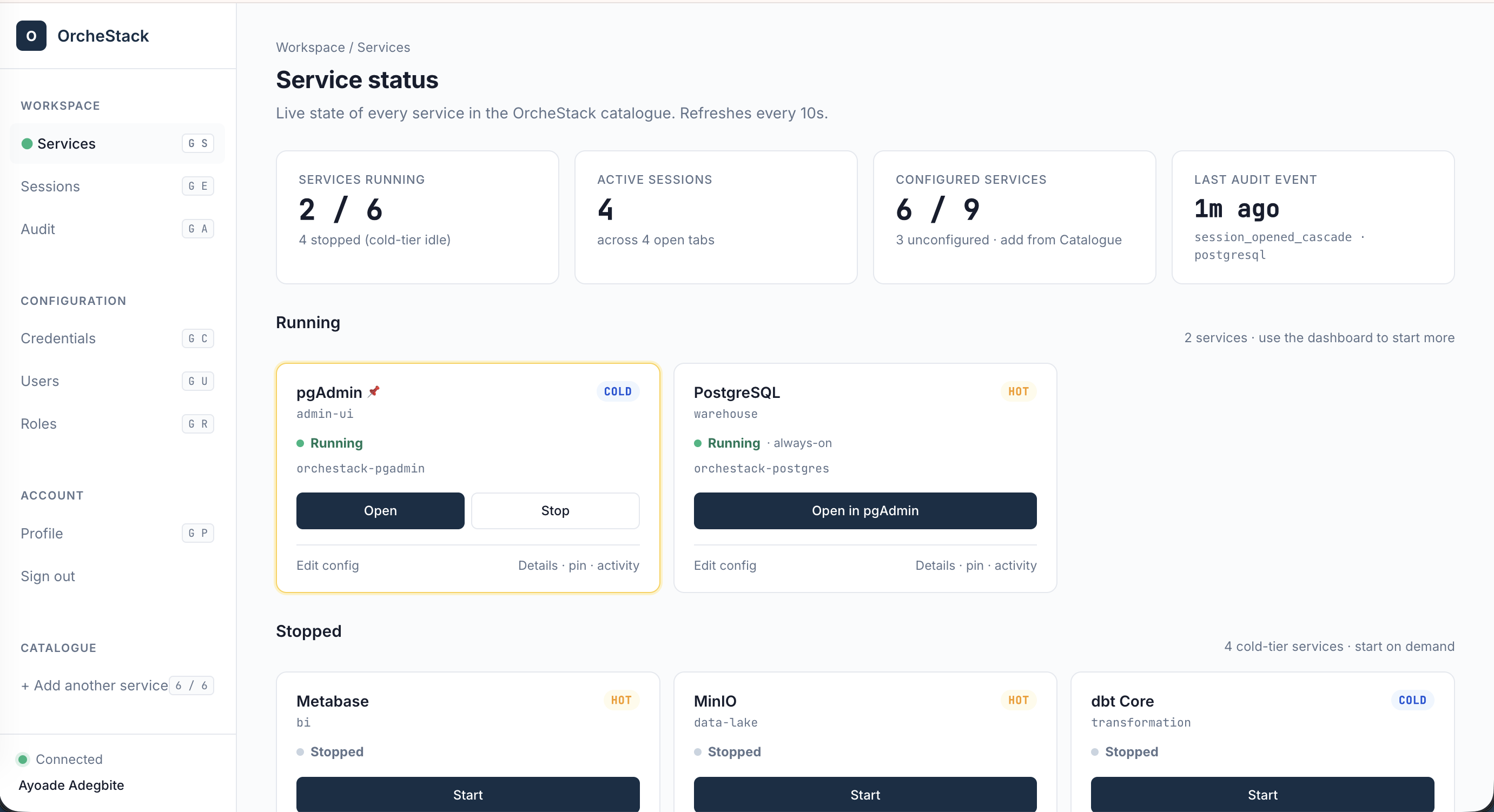
Task: Start the Metabase service
Action: pyautogui.click(x=467, y=795)
